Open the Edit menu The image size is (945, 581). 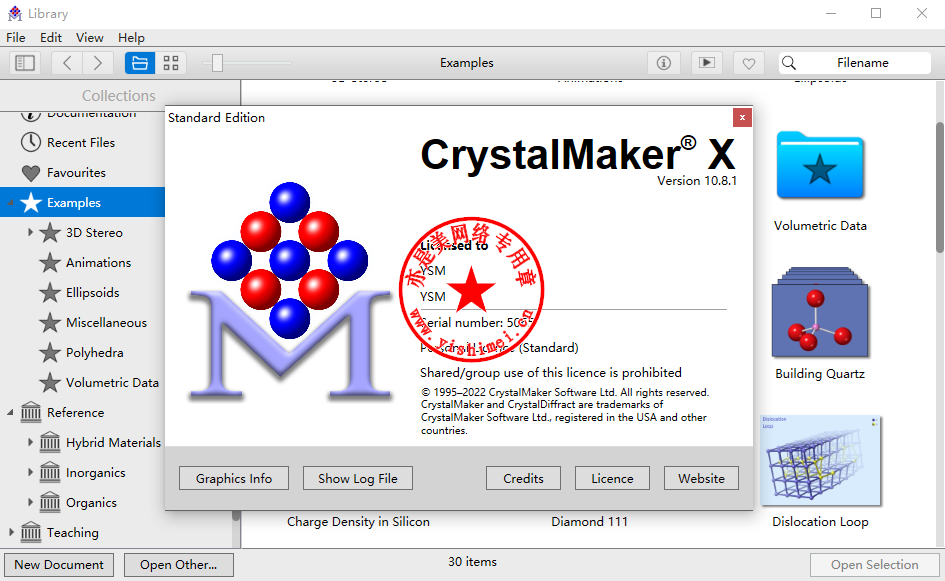tap(51, 37)
